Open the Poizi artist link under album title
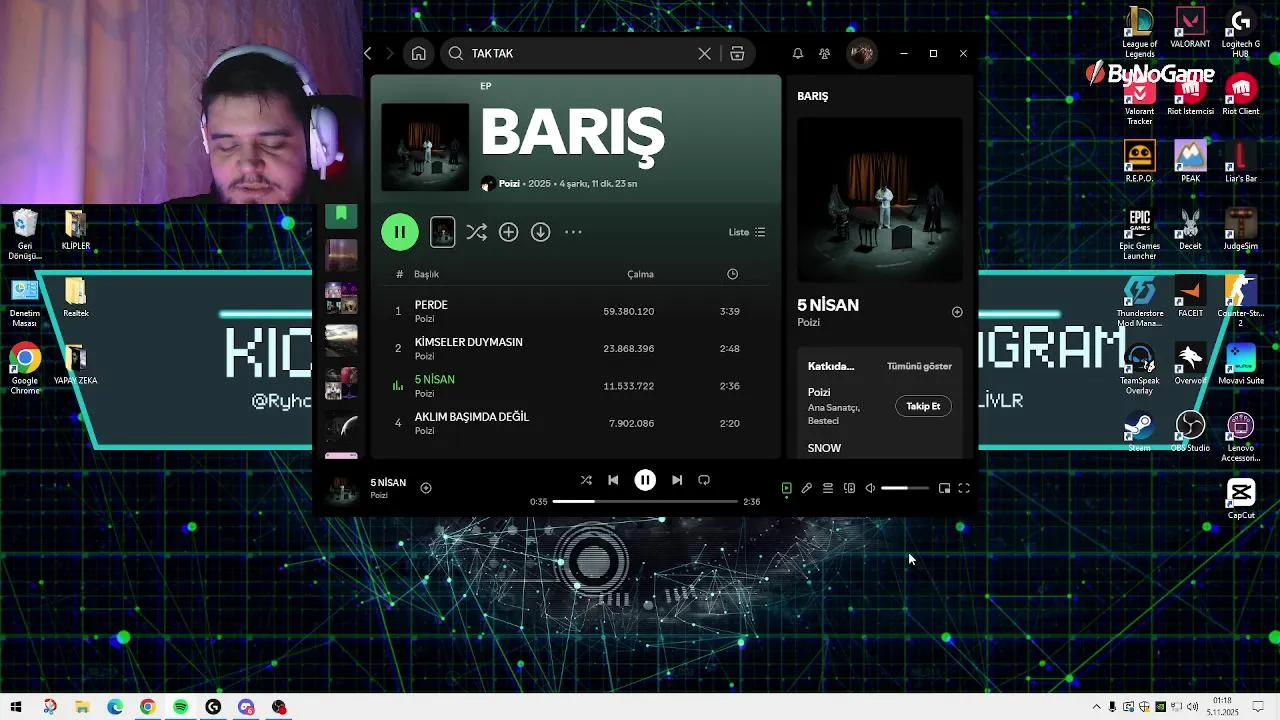Viewport: 1280px width, 720px height. (509, 184)
